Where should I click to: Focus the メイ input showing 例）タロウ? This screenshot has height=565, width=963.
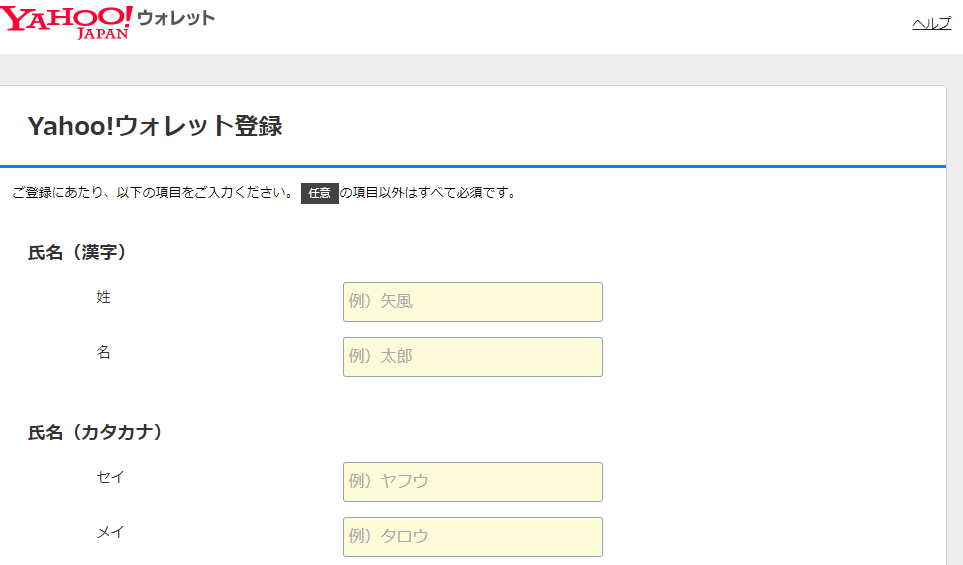[x=473, y=537]
